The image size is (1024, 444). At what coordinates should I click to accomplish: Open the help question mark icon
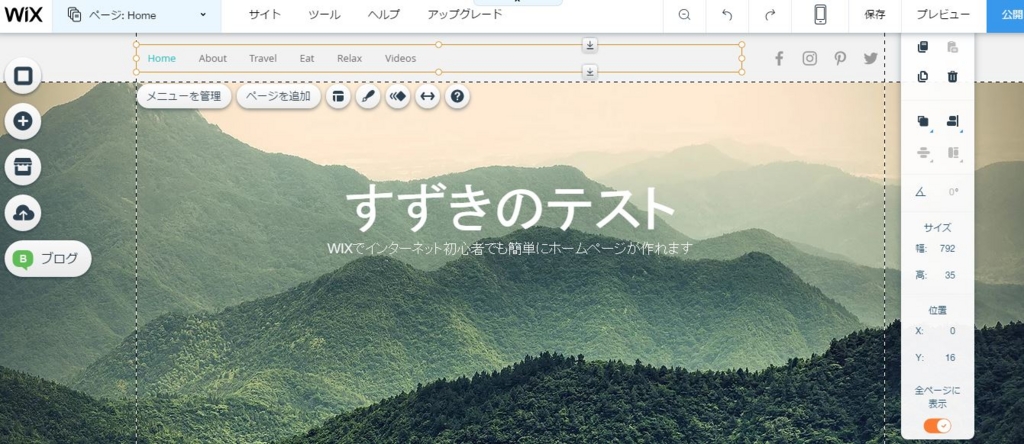click(457, 96)
